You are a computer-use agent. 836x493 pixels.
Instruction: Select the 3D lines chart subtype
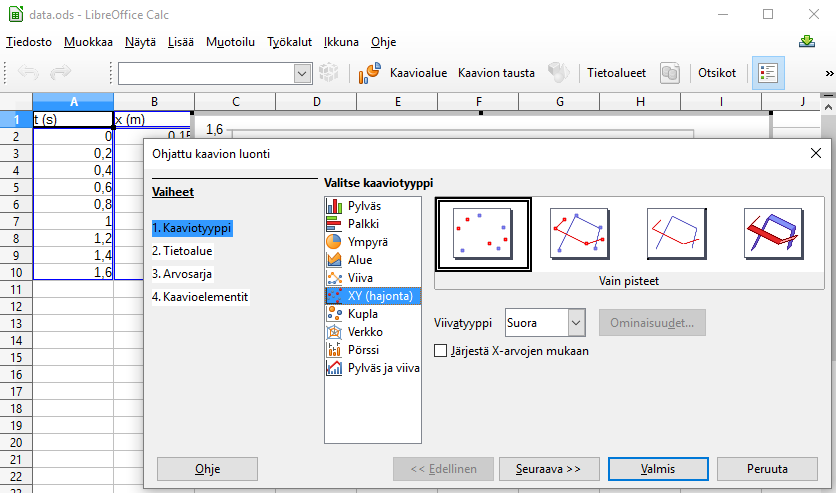[773, 233]
